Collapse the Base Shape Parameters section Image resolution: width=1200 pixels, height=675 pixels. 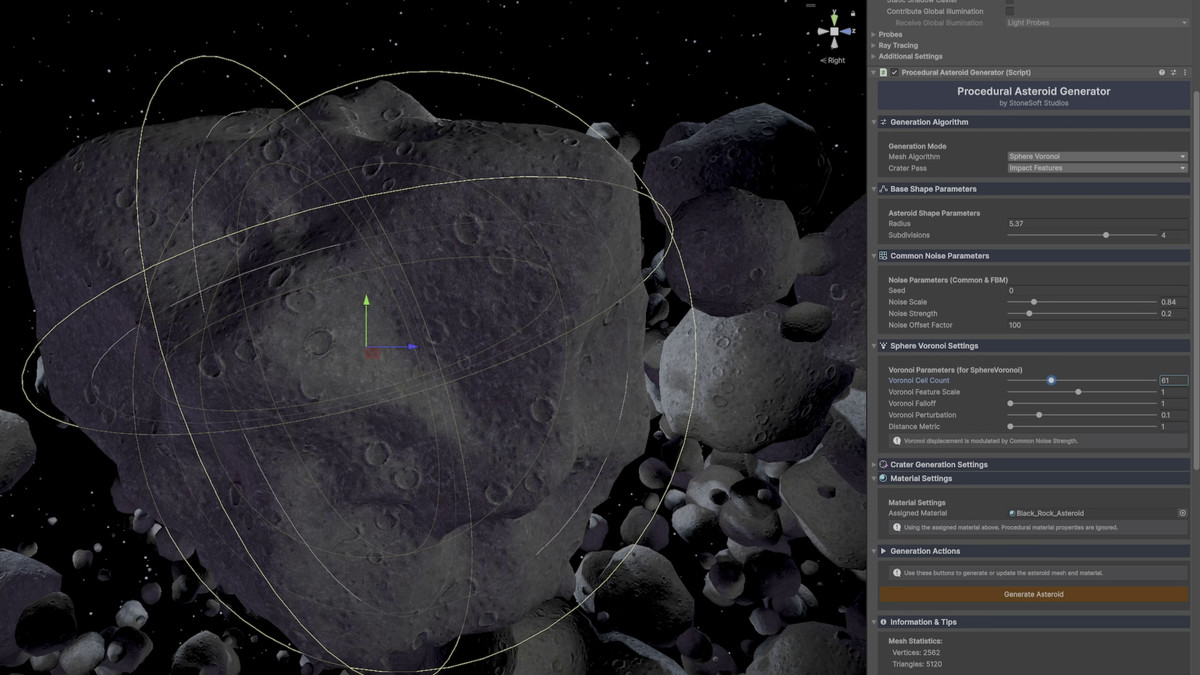click(873, 189)
